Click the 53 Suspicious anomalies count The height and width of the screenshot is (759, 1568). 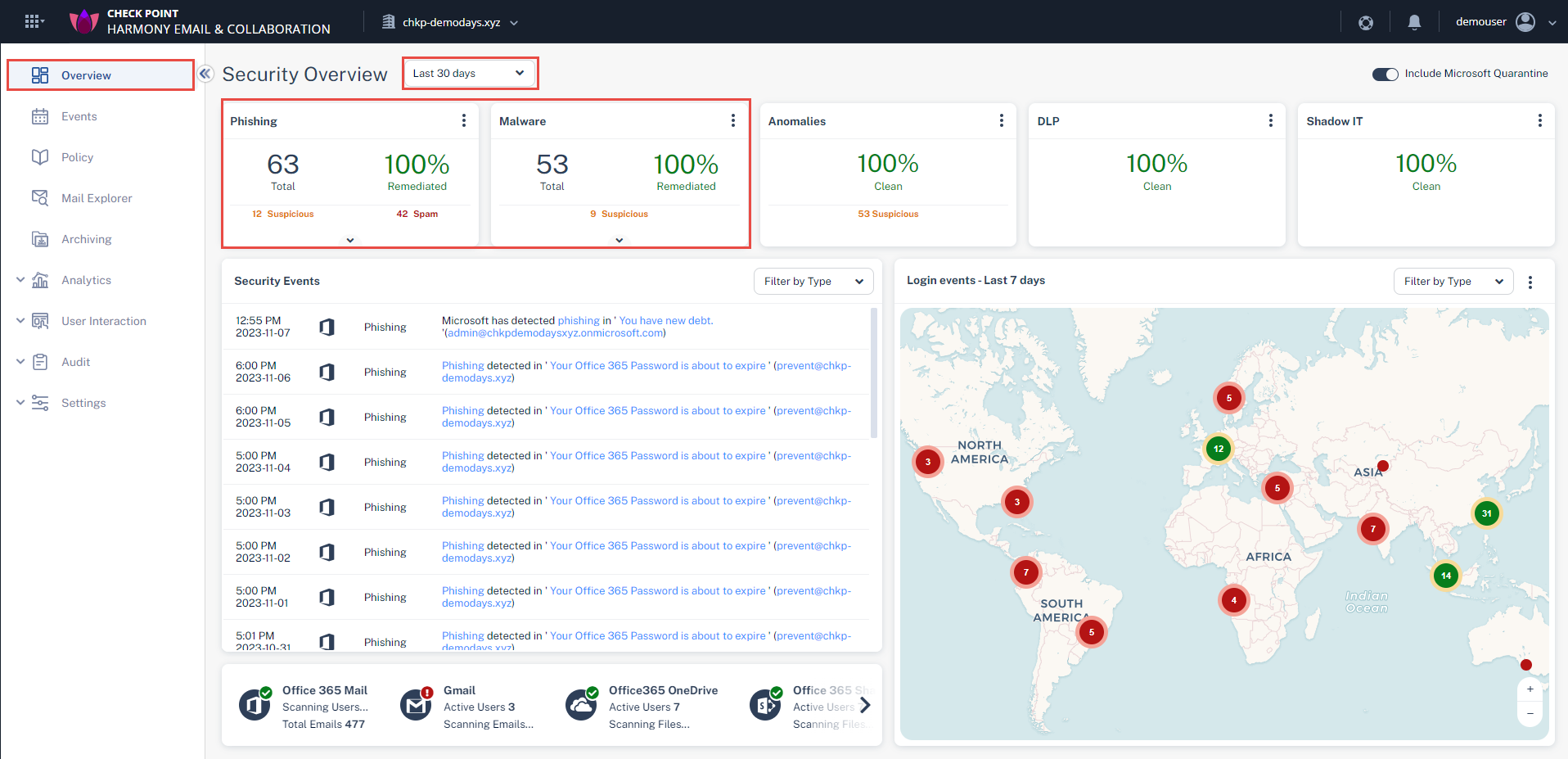(x=888, y=215)
